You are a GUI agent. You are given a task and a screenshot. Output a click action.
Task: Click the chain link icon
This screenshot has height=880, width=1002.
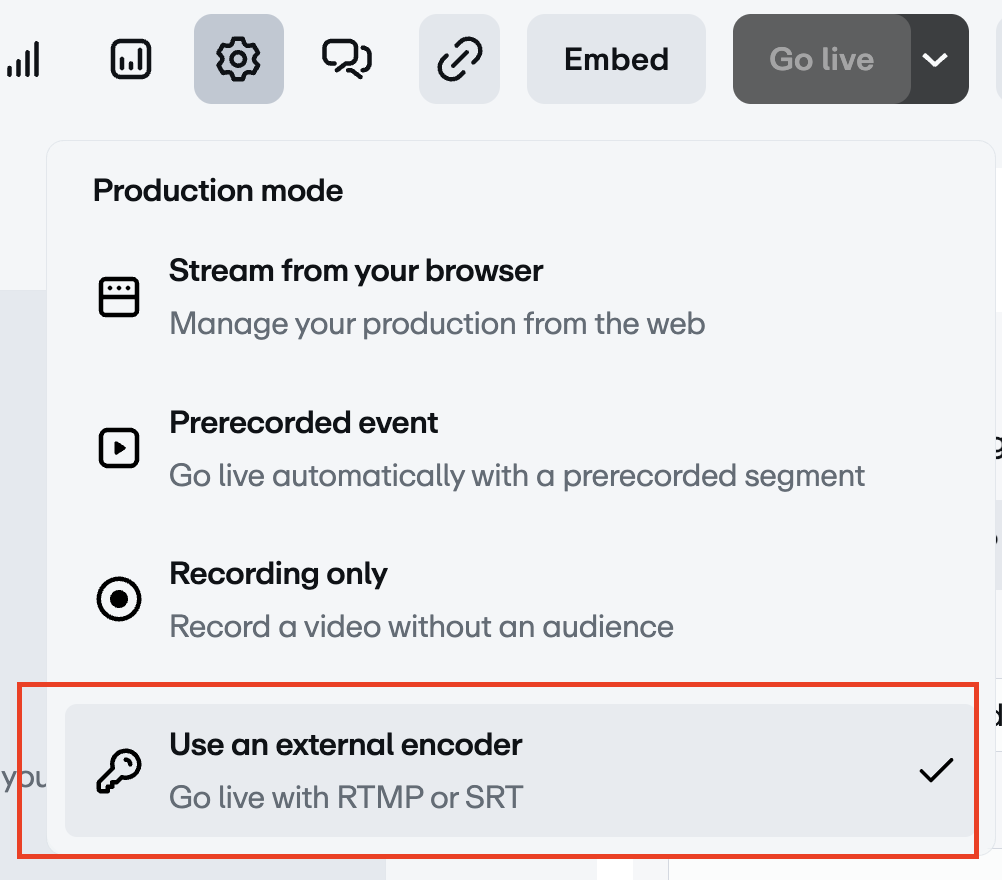pyautogui.click(x=459, y=60)
